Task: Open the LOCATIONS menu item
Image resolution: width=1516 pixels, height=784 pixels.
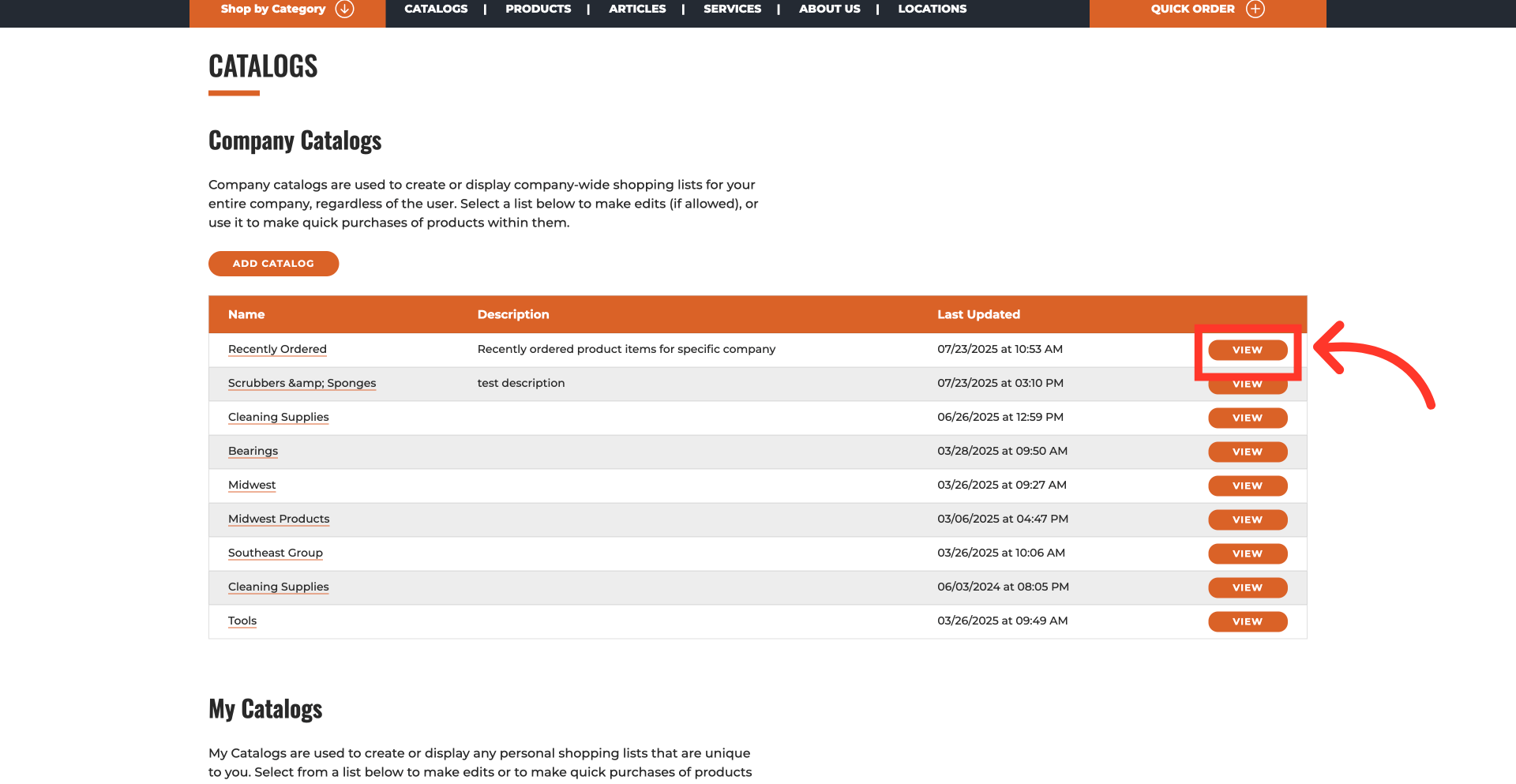Action: 932,9
